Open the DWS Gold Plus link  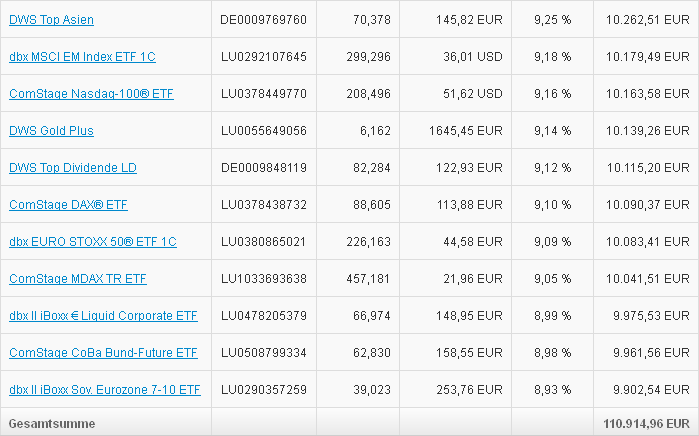51,131
